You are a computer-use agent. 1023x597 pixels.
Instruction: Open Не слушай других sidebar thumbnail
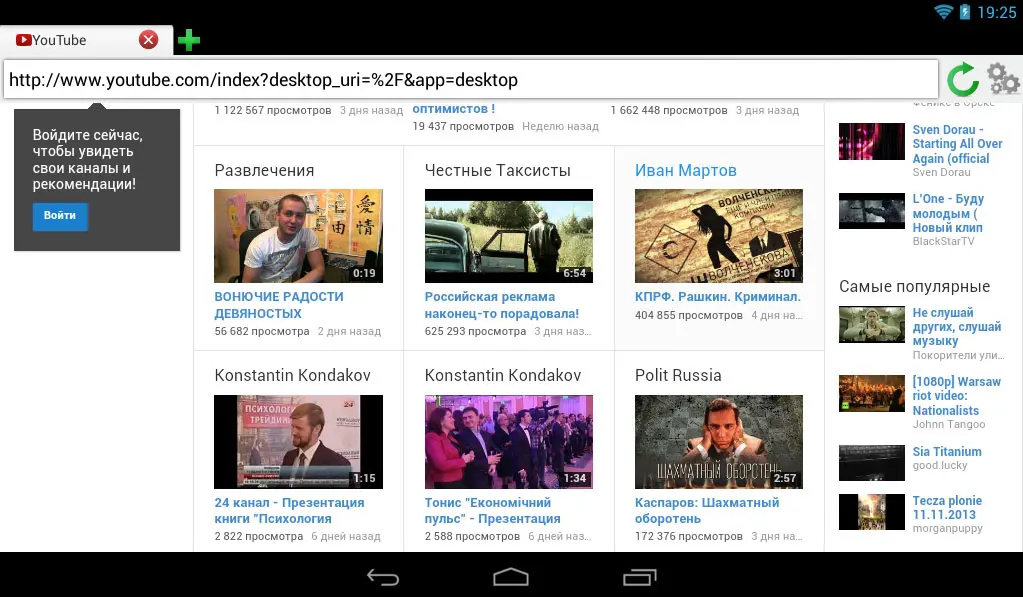tap(872, 324)
